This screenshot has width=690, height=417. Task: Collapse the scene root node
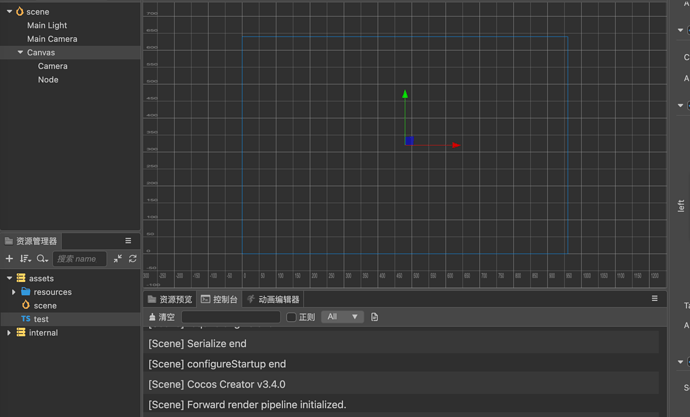(9, 12)
